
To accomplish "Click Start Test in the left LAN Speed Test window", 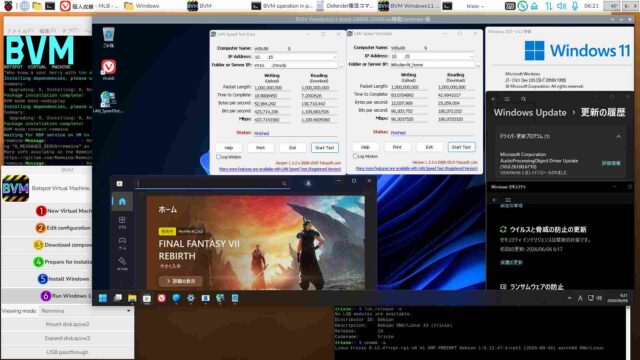I will coord(324,147).
